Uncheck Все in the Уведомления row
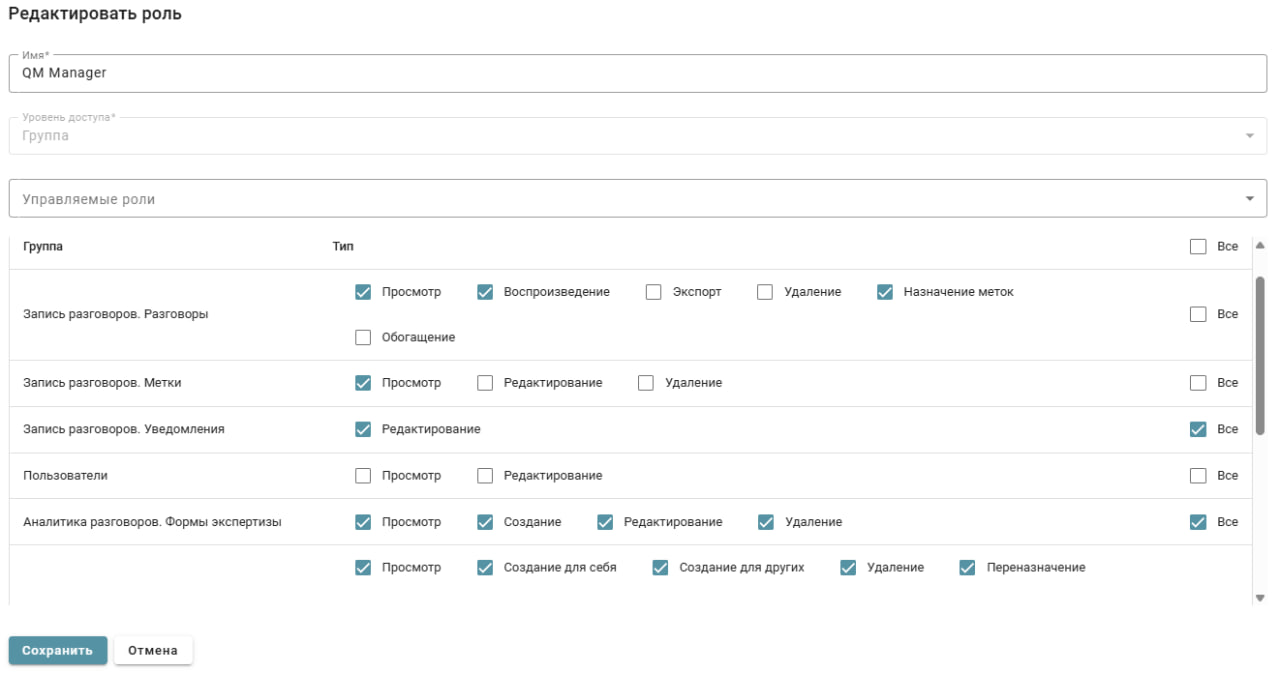This screenshot has width=1280, height=673. 1198,429
